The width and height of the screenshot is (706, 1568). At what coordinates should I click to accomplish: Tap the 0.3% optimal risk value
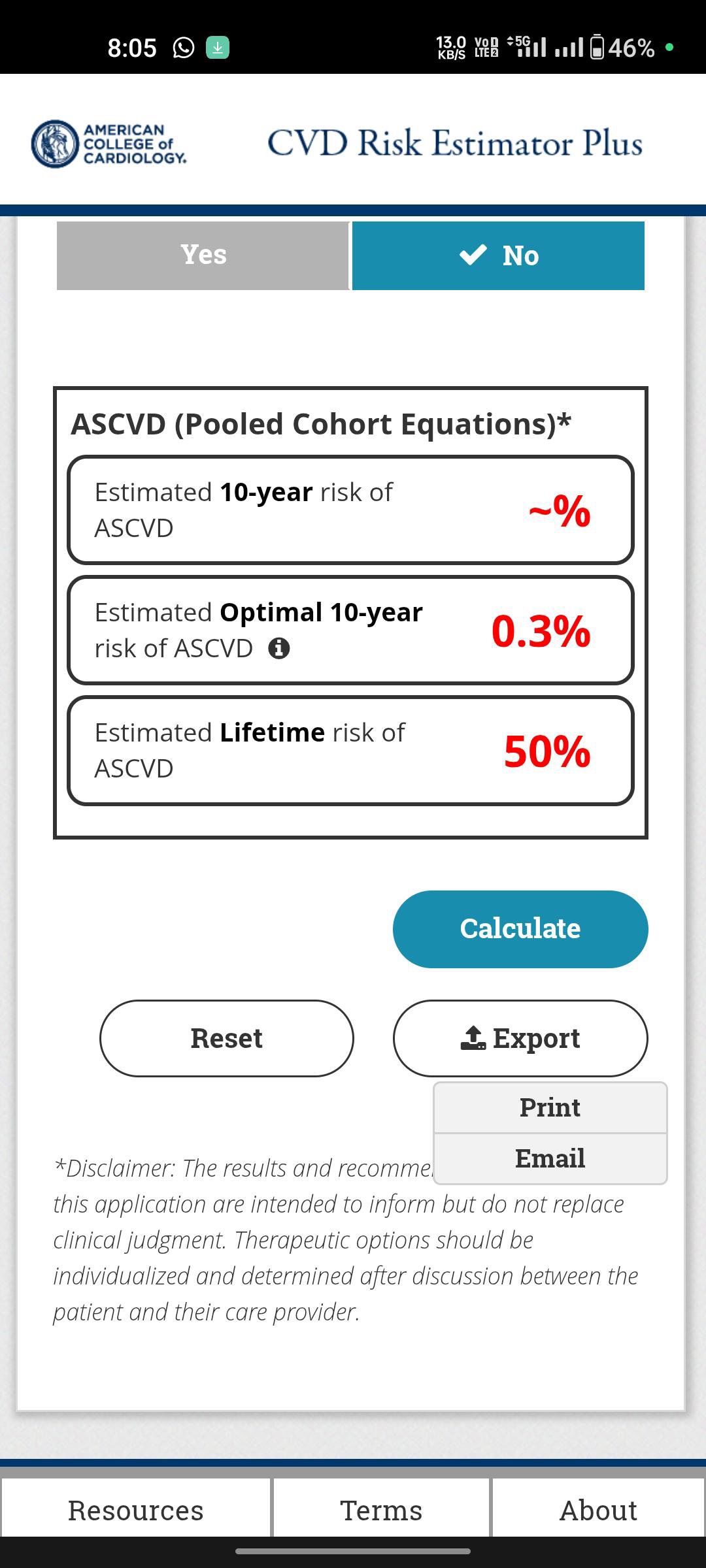coord(541,631)
